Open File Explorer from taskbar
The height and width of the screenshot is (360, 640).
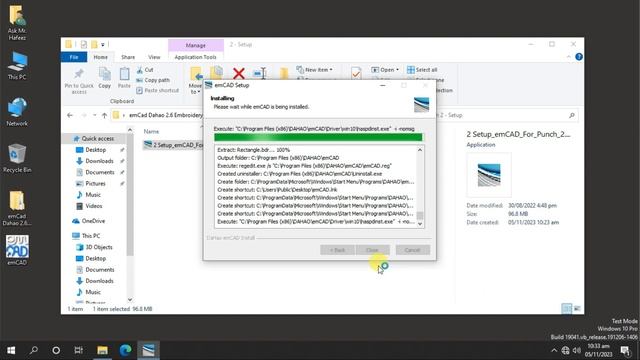point(102,350)
